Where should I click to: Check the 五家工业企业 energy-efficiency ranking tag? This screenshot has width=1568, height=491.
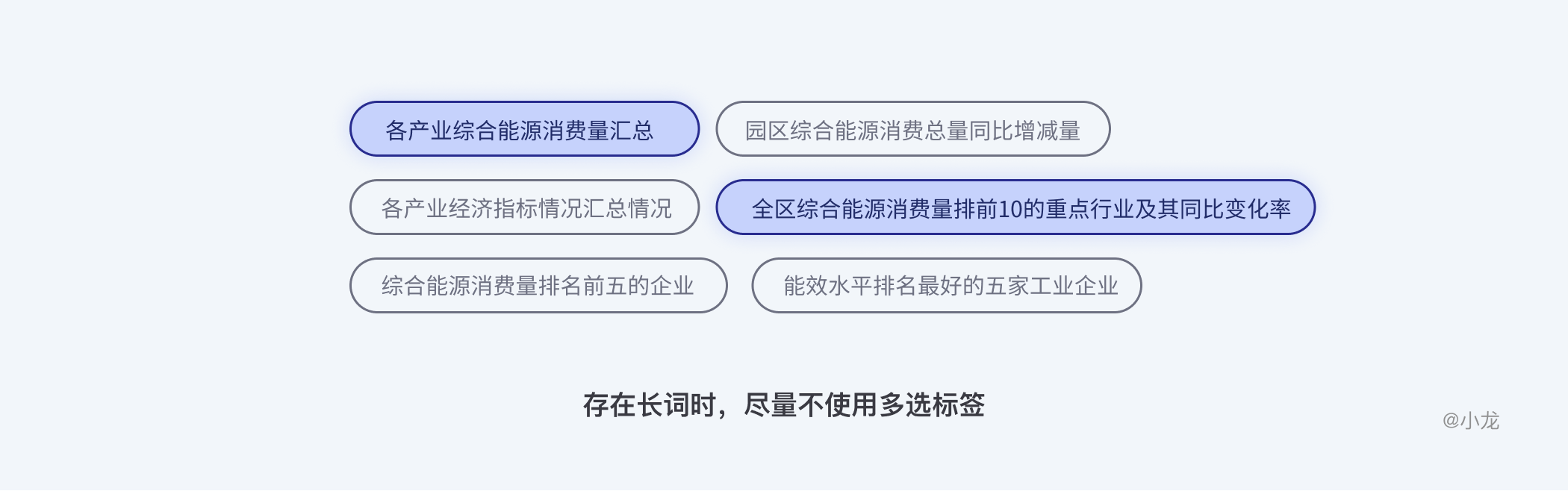(x=946, y=286)
